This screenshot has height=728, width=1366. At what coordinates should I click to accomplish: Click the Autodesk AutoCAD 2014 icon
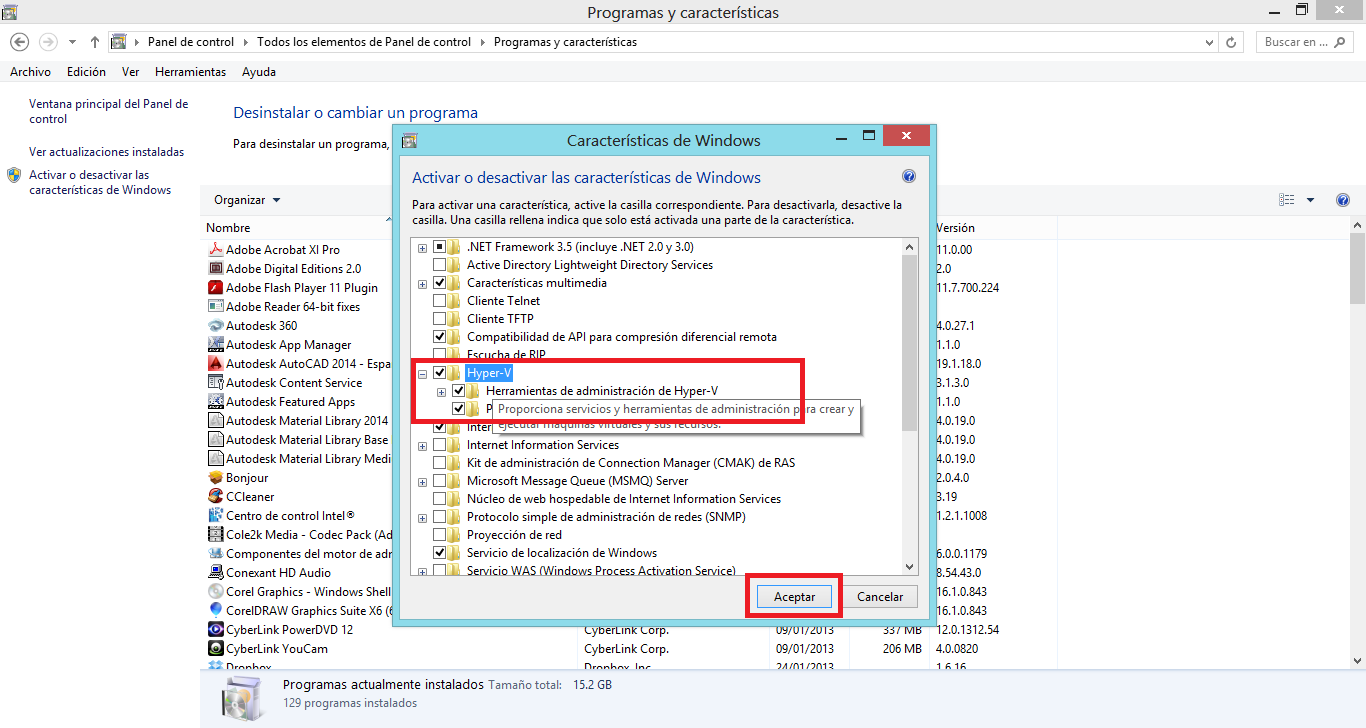[x=215, y=364]
